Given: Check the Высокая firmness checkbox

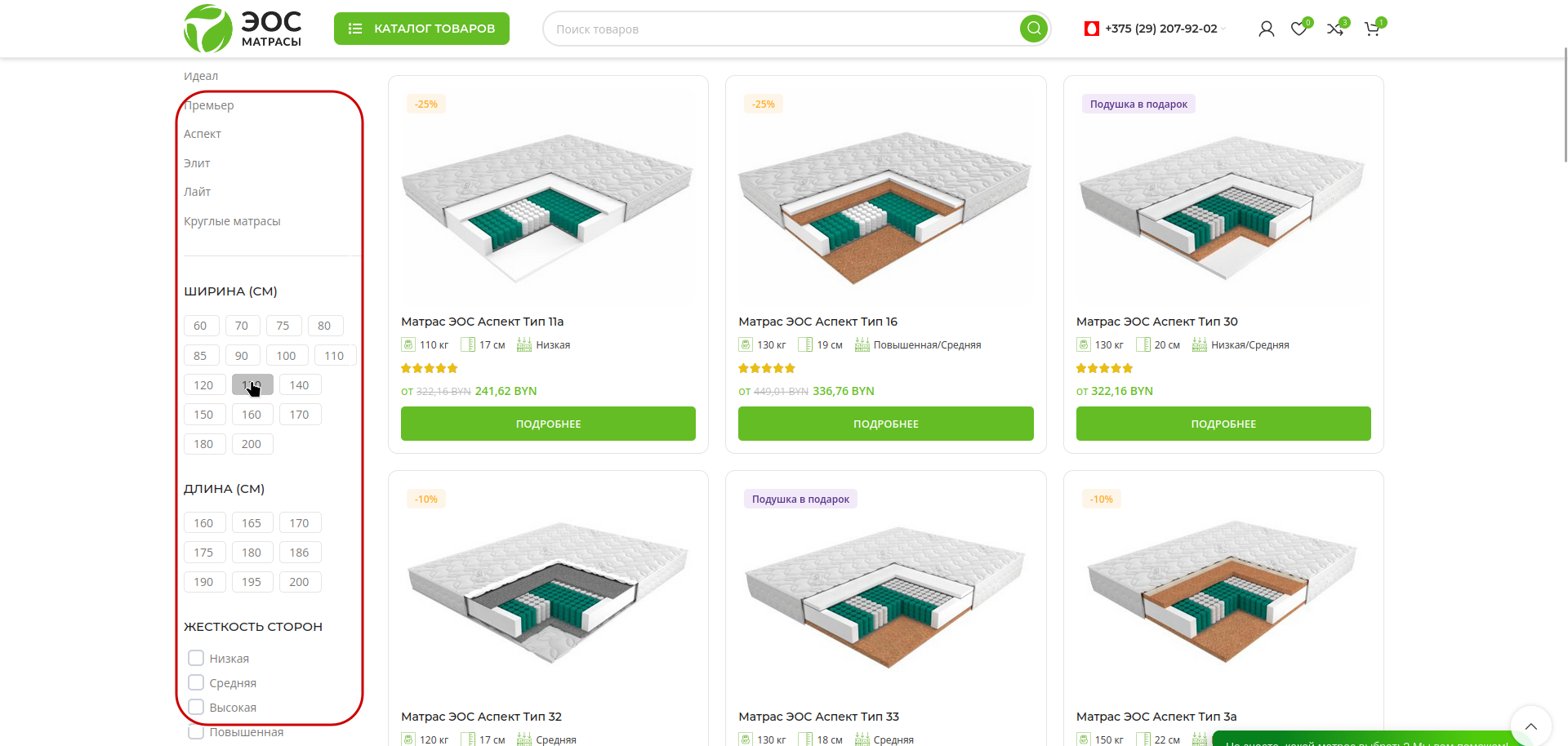Looking at the screenshot, I should (196, 707).
